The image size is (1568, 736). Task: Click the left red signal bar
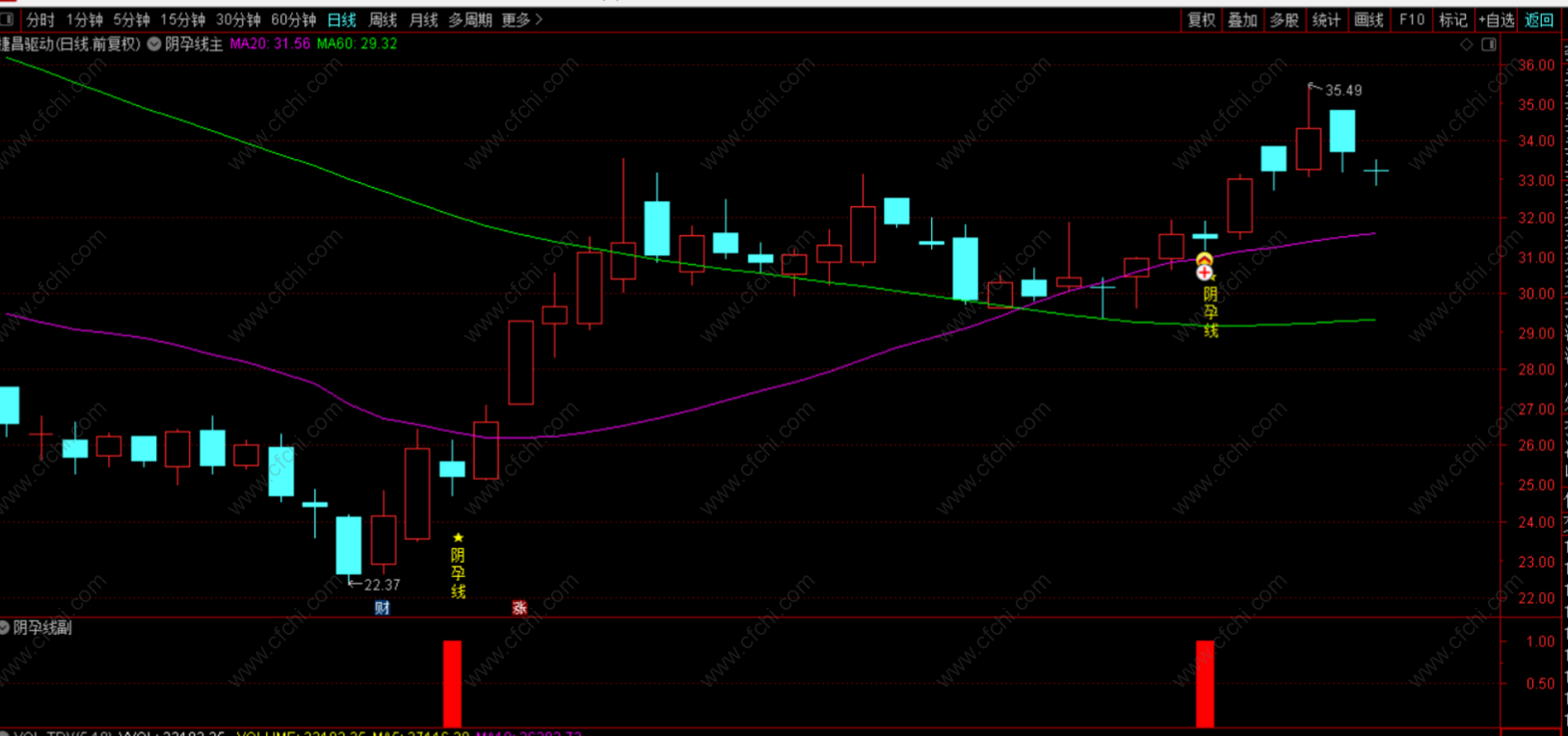pos(452,683)
